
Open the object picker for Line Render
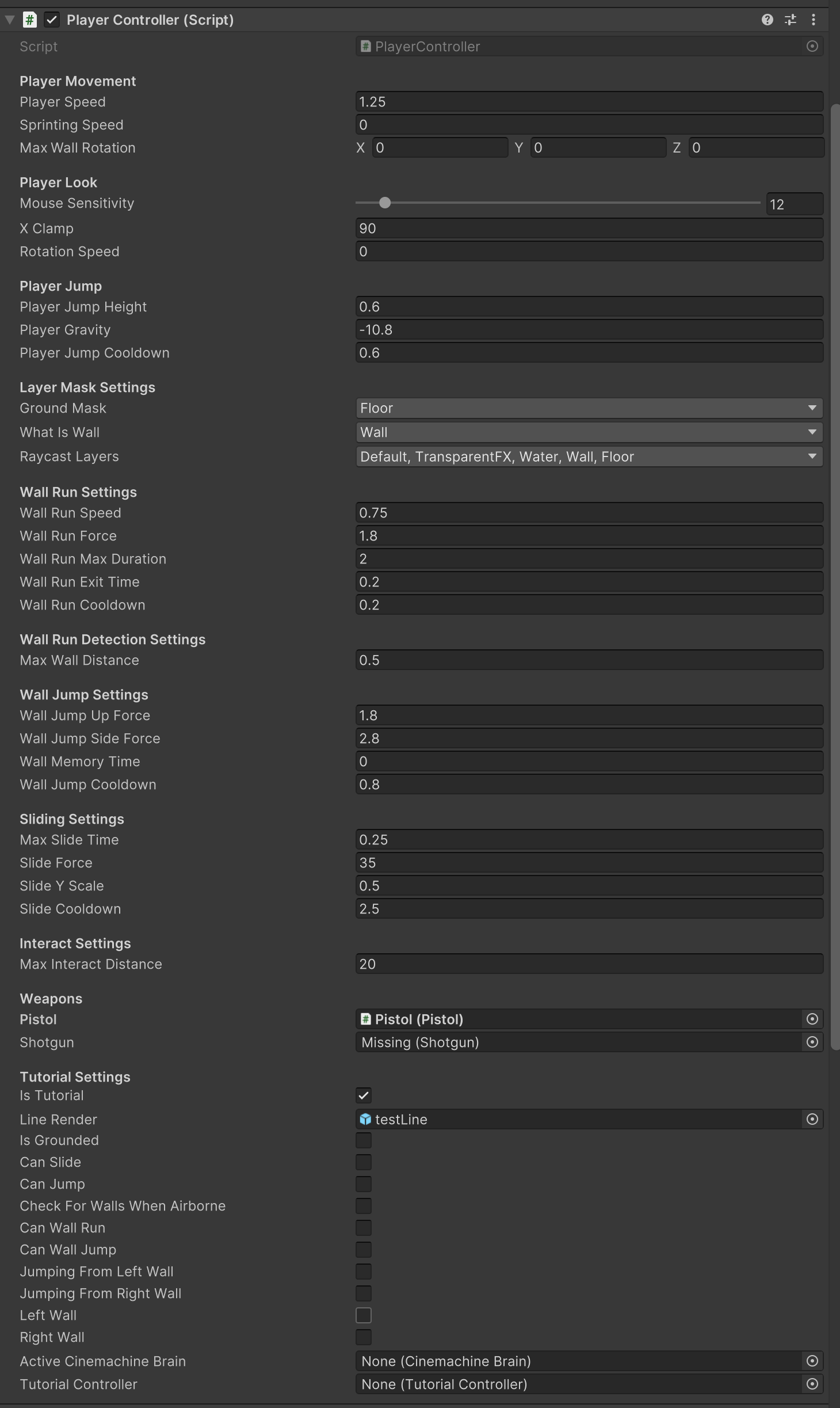coord(812,1119)
